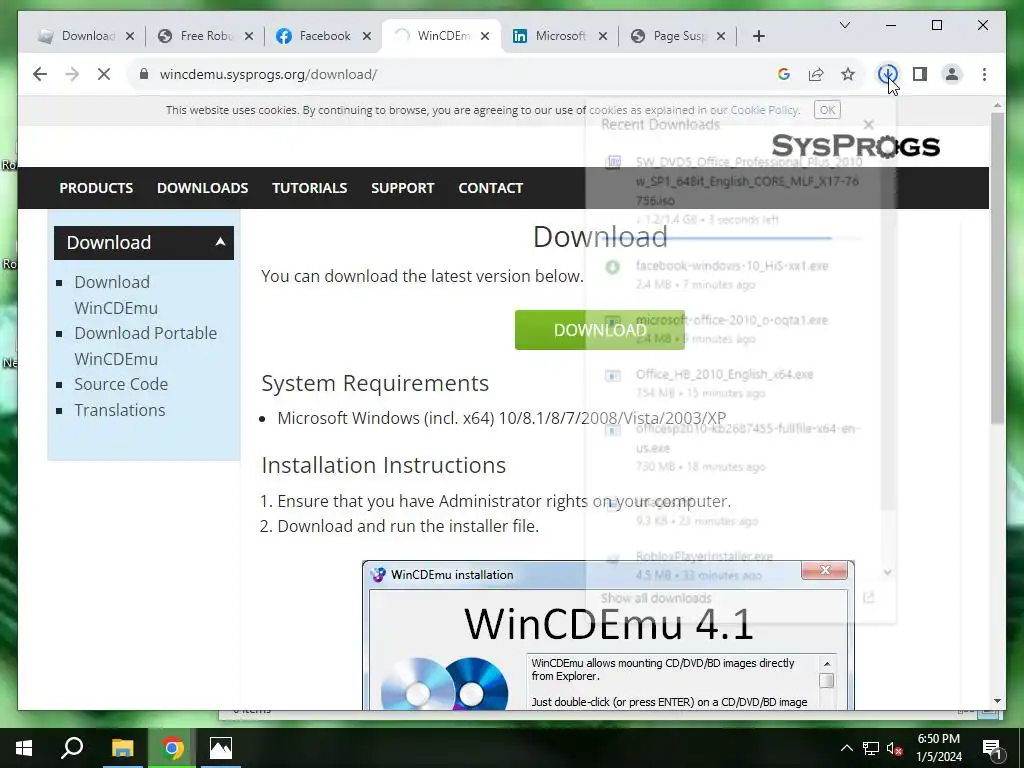Viewport: 1024px width, 768px height.
Task: Open the Cookie Policy link
Action: click(764, 110)
